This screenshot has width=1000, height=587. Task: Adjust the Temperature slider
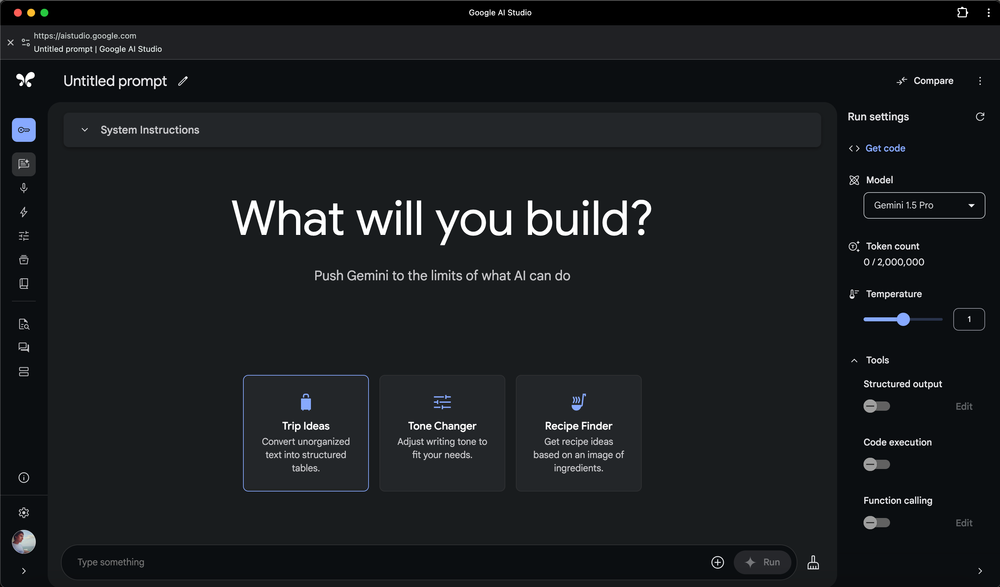pyautogui.click(x=903, y=319)
